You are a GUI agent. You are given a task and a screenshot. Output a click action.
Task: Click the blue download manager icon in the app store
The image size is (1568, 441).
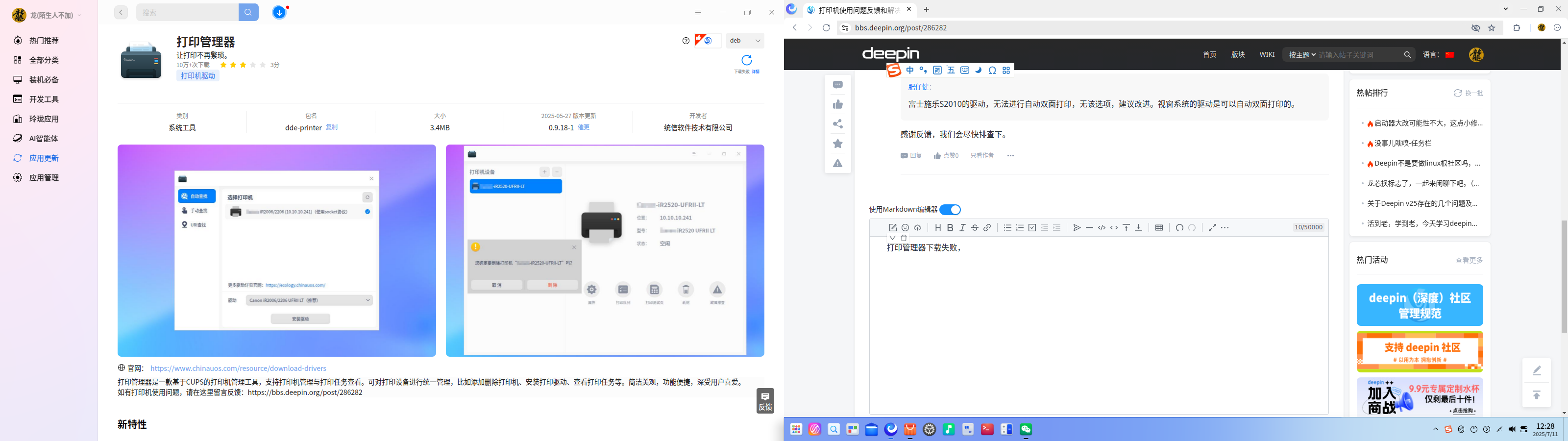[279, 12]
